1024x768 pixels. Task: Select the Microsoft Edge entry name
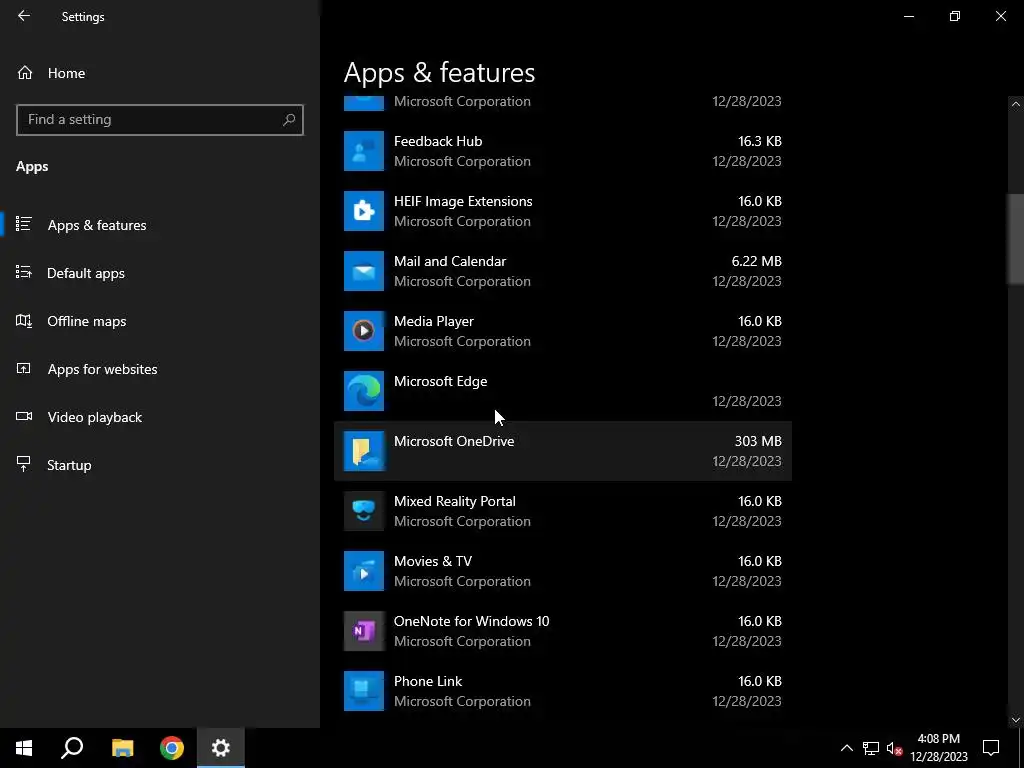coord(440,381)
